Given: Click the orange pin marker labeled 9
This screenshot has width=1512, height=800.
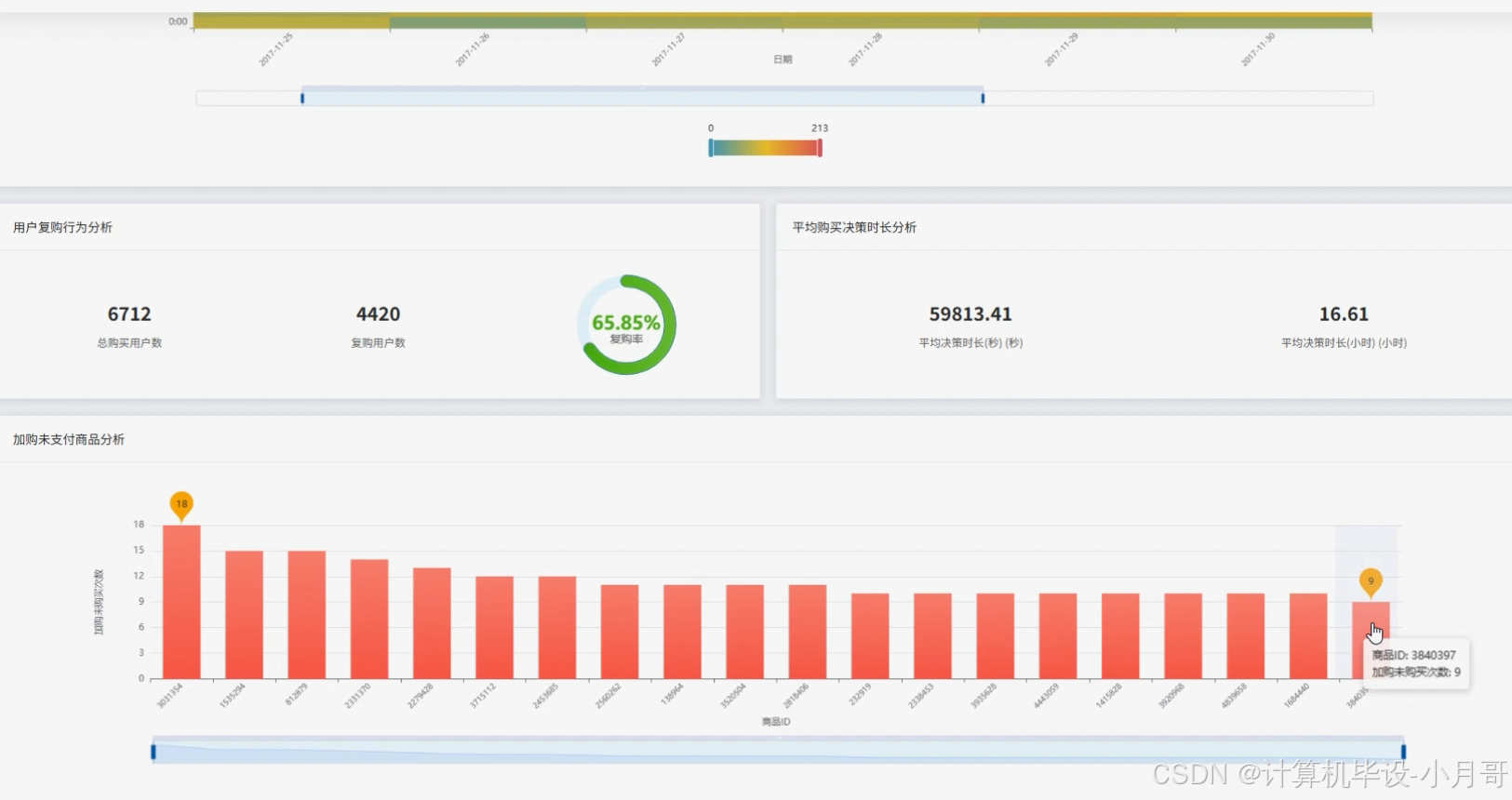Looking at the screenshot, I should click(1371, 582).
